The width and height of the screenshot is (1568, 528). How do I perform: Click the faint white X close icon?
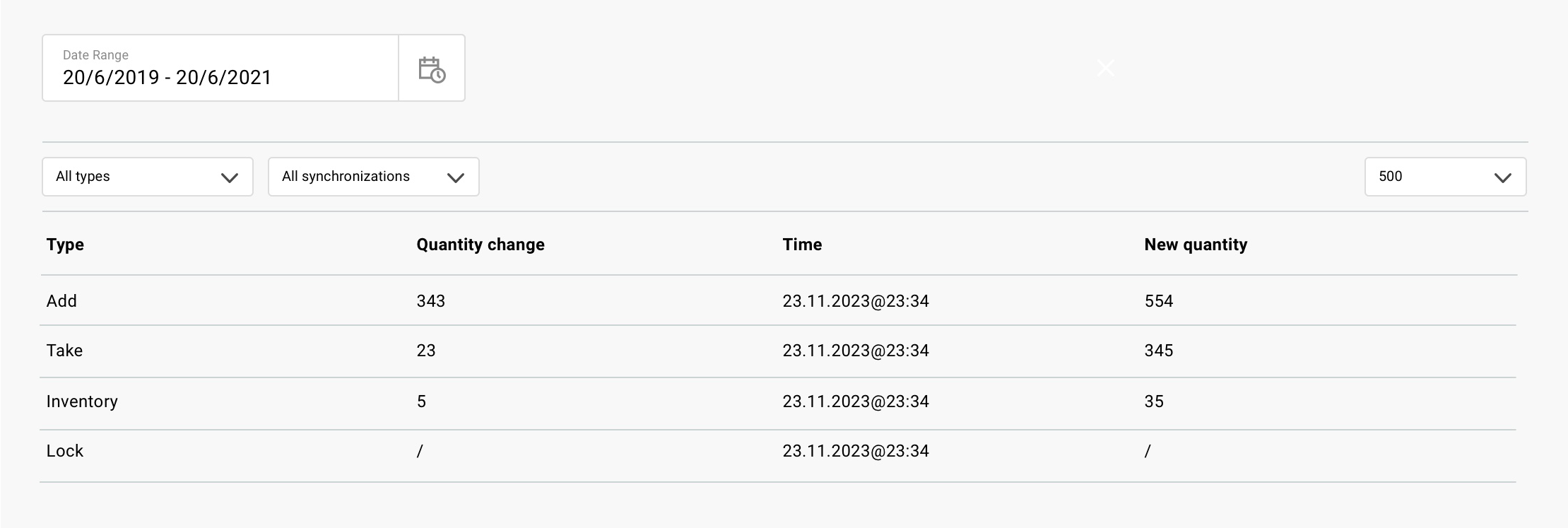[x=1106, y=68]
